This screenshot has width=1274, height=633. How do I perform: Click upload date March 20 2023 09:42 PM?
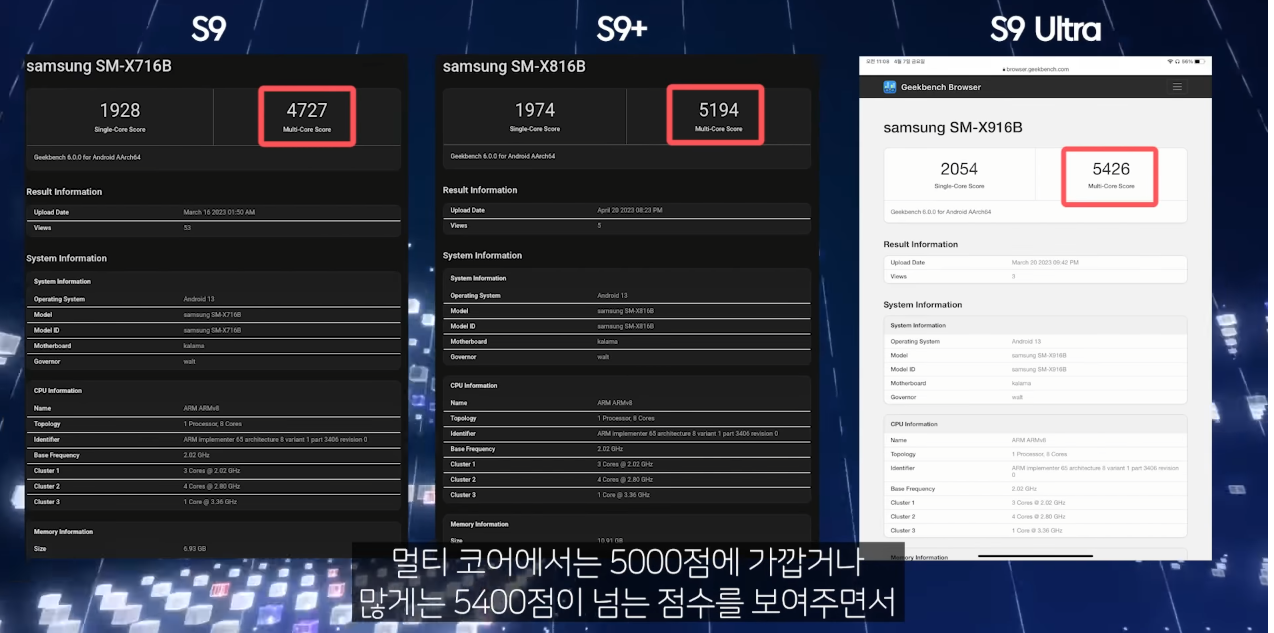pos(1045,262)
